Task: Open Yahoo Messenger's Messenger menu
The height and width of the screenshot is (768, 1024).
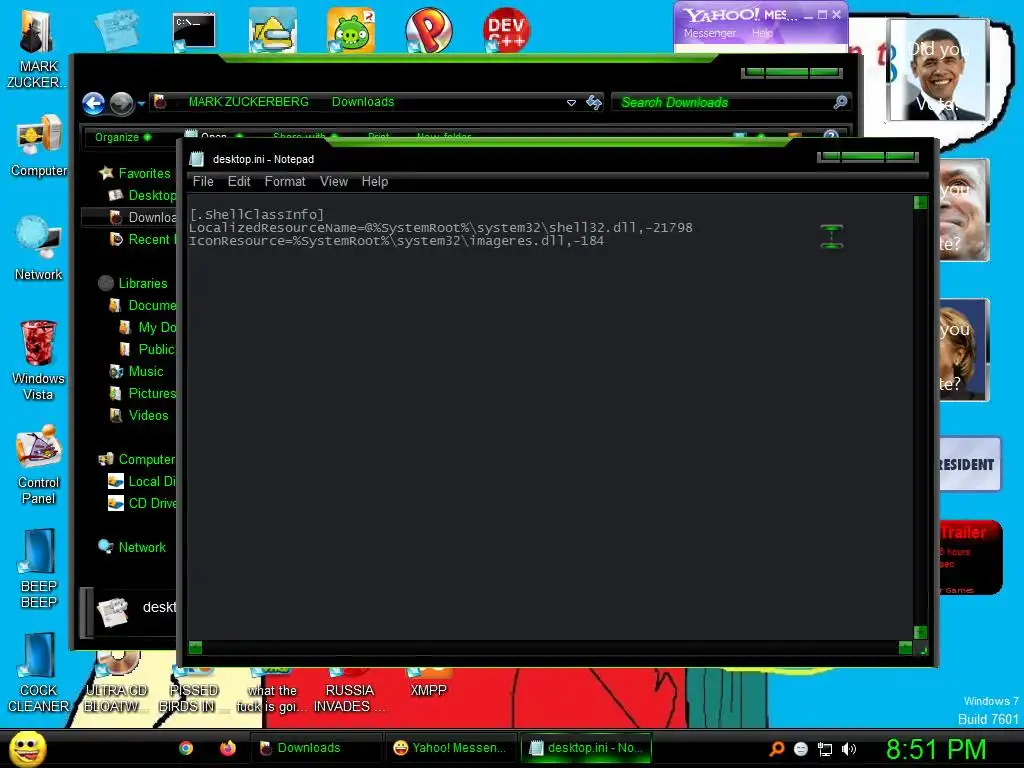Action: 710,33
